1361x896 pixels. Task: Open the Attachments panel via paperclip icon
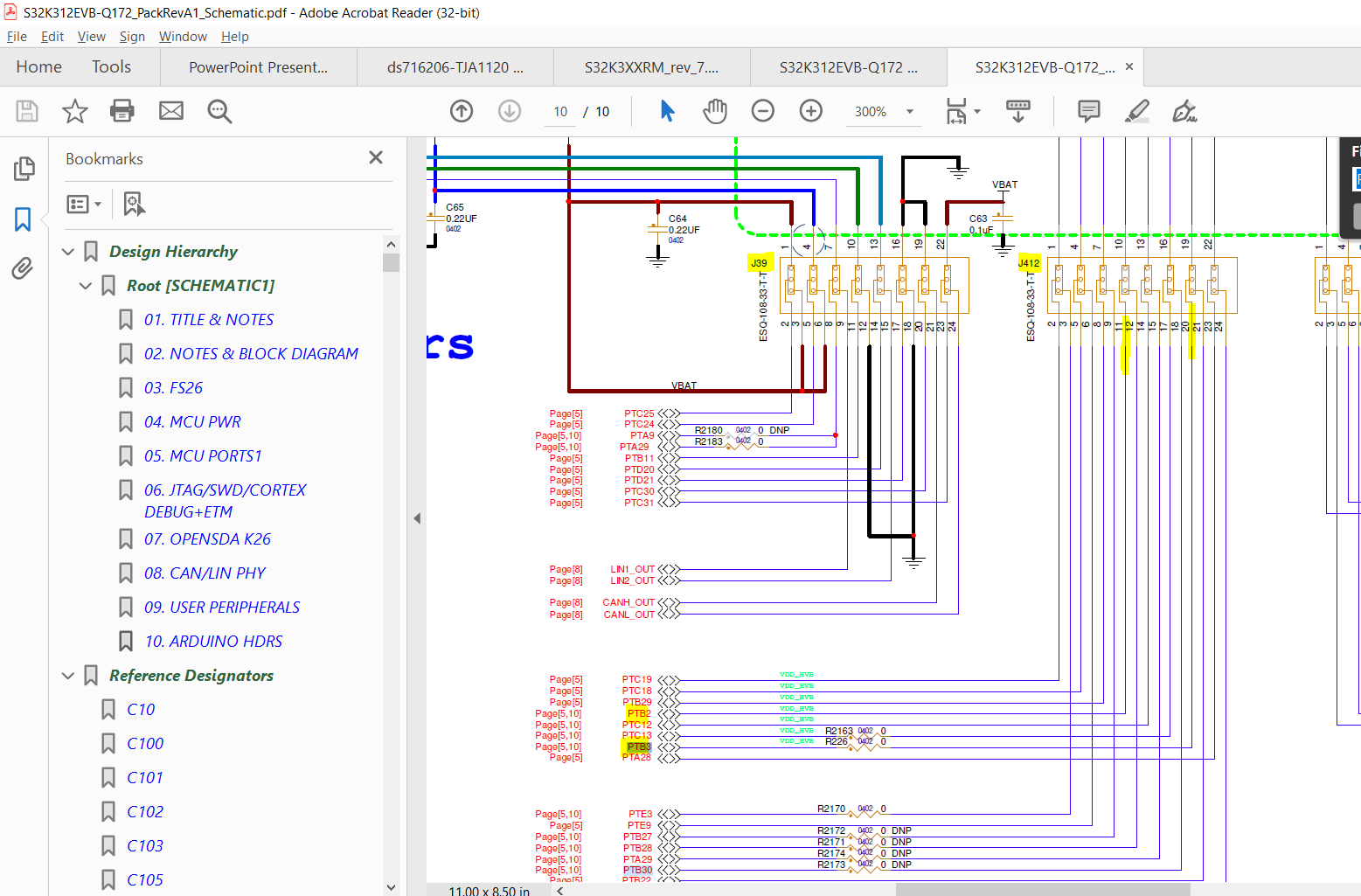pos(24,268)
